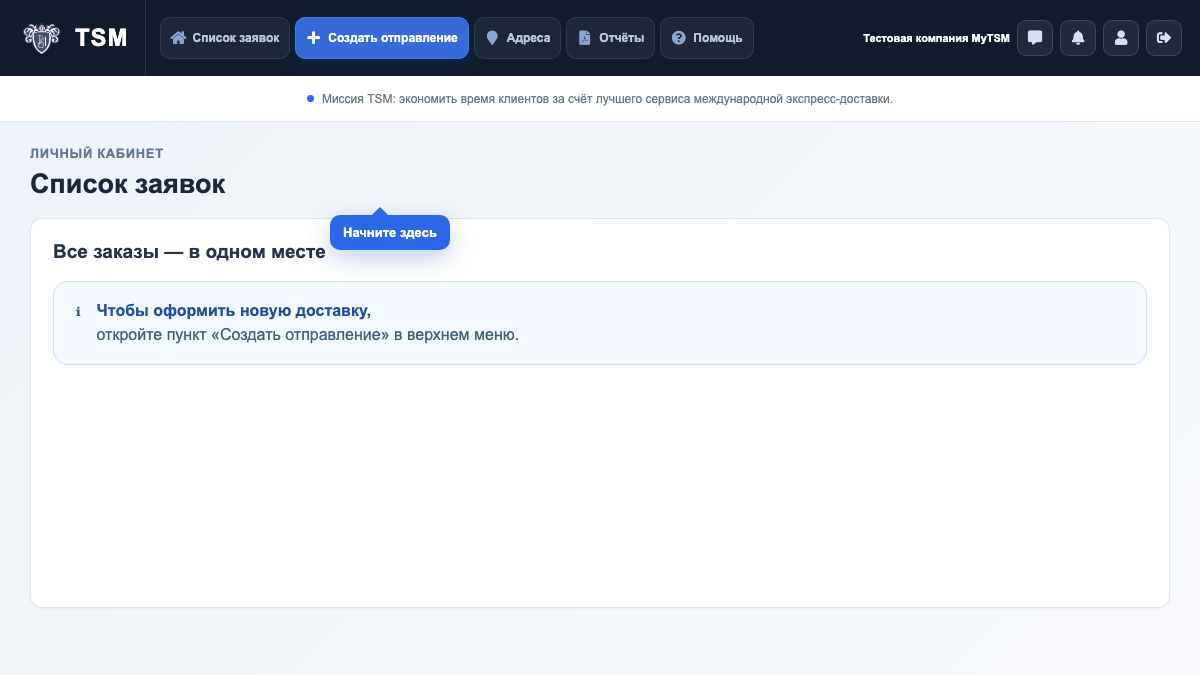
Task: Click the info icon in the notice
Action: [x=78, y=311]
